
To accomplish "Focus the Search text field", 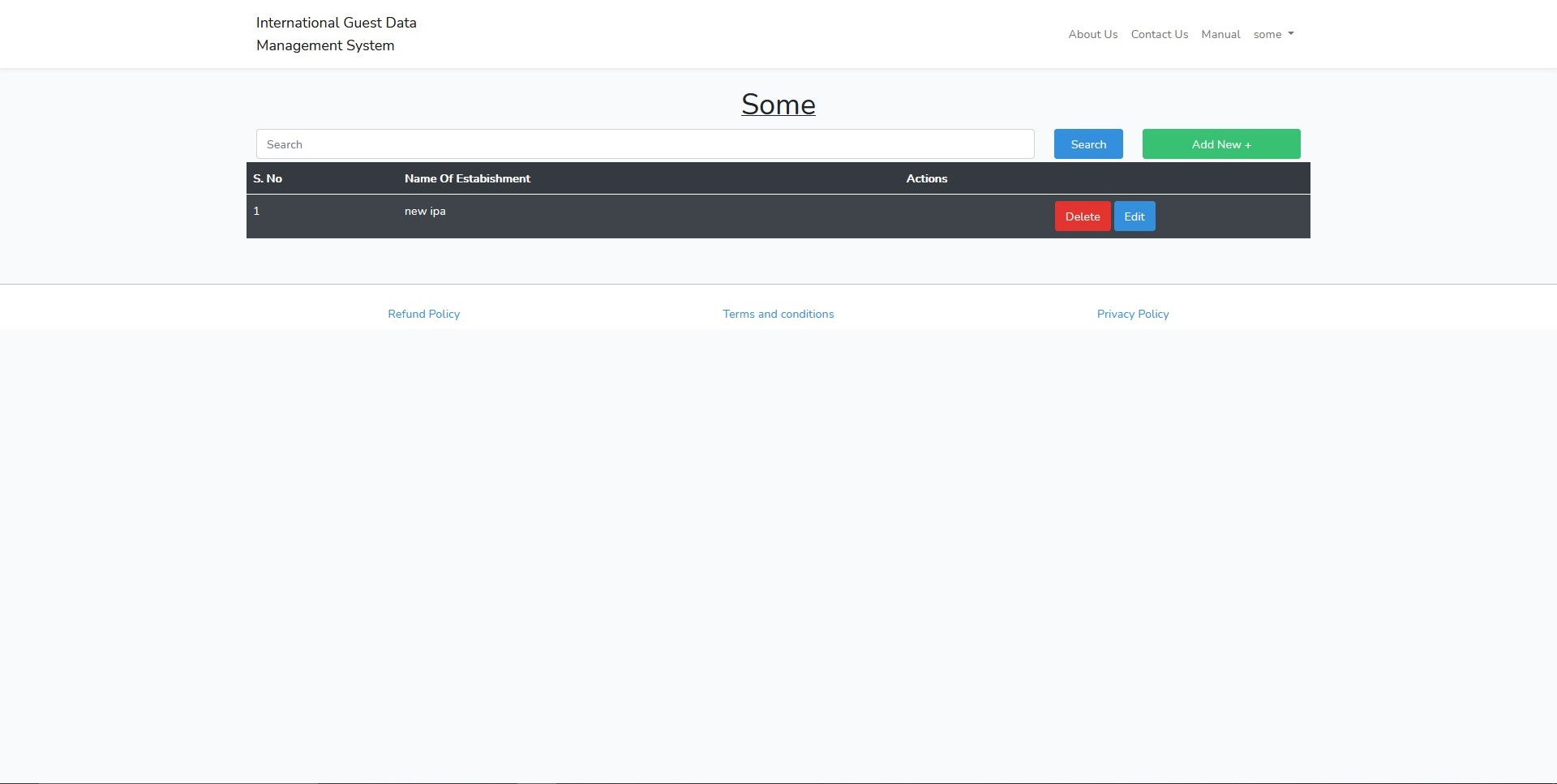I will point(645,144).
